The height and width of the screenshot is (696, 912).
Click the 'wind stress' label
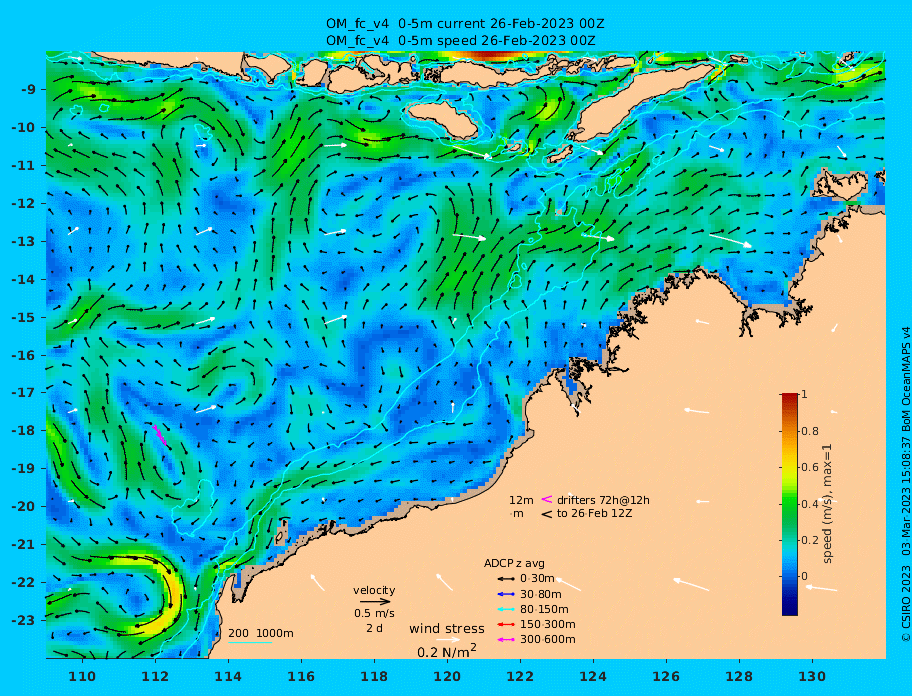447,629
